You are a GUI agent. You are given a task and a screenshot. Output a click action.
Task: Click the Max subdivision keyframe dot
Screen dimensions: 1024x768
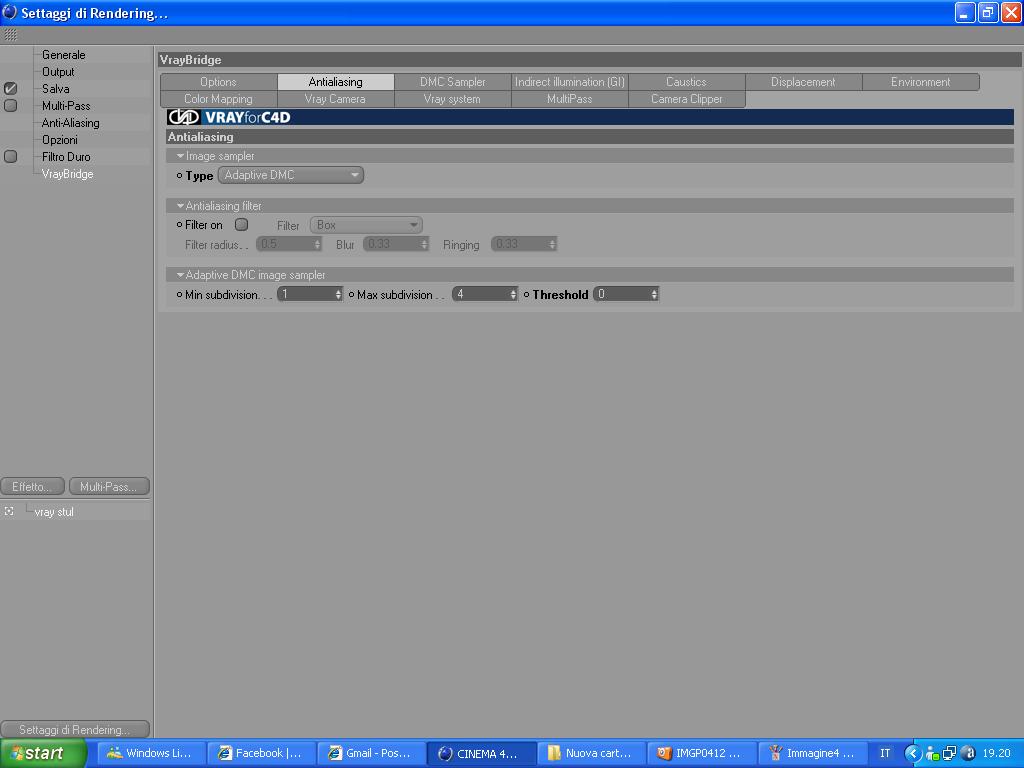pyautogui.click(x=351, y=295)
